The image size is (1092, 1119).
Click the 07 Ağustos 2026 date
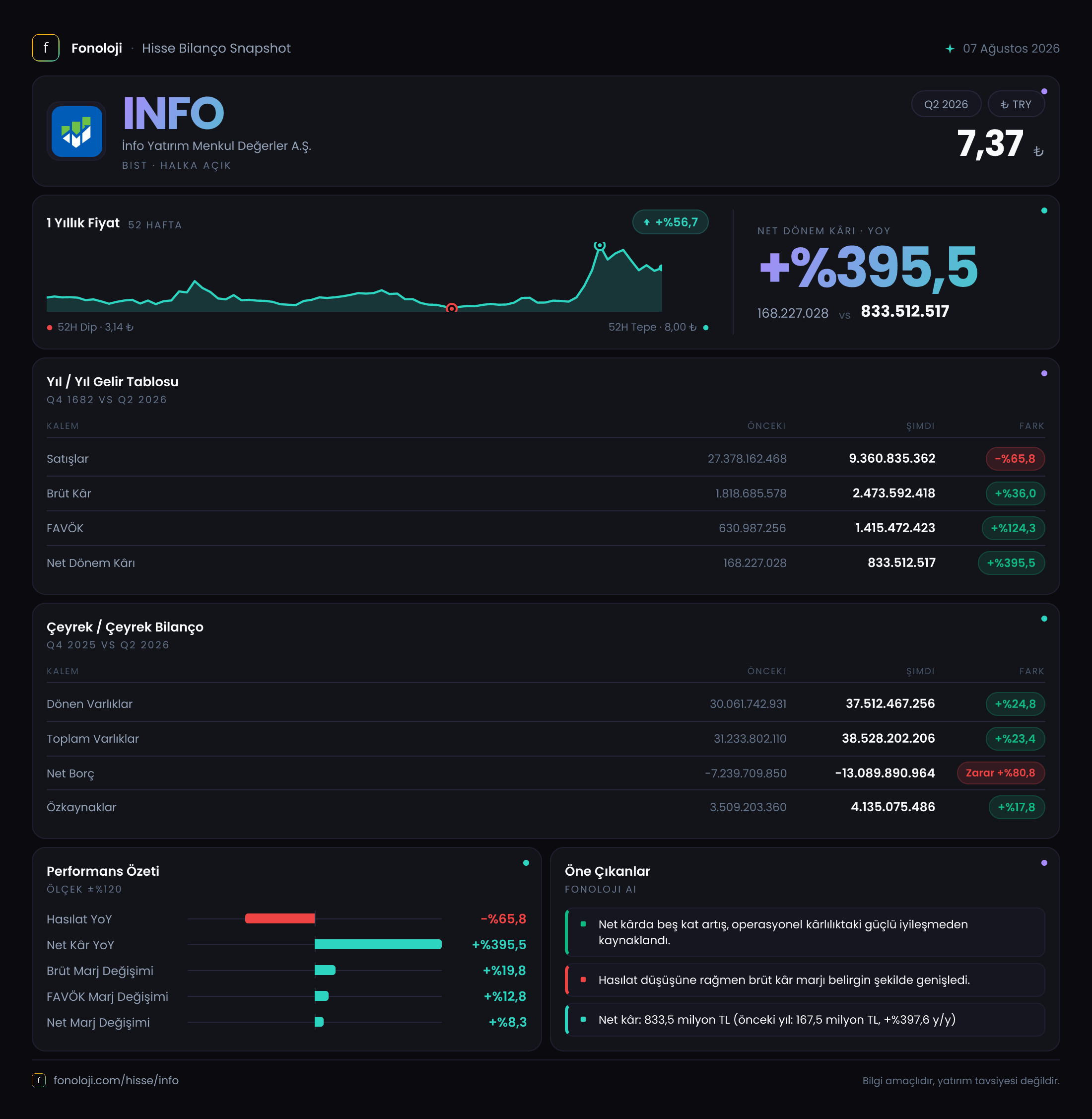(1011, 49)
